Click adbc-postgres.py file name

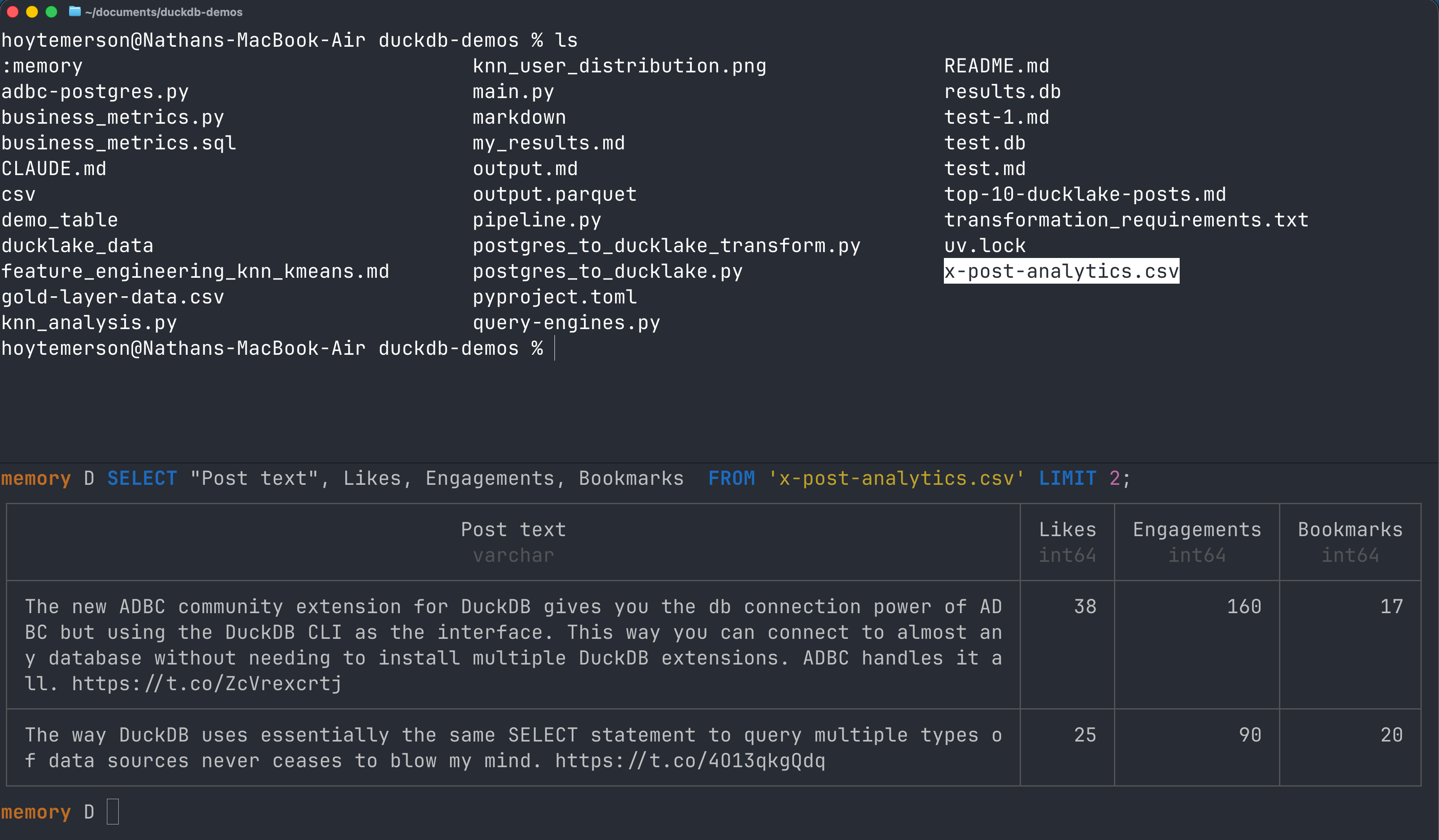coord(95,91)
